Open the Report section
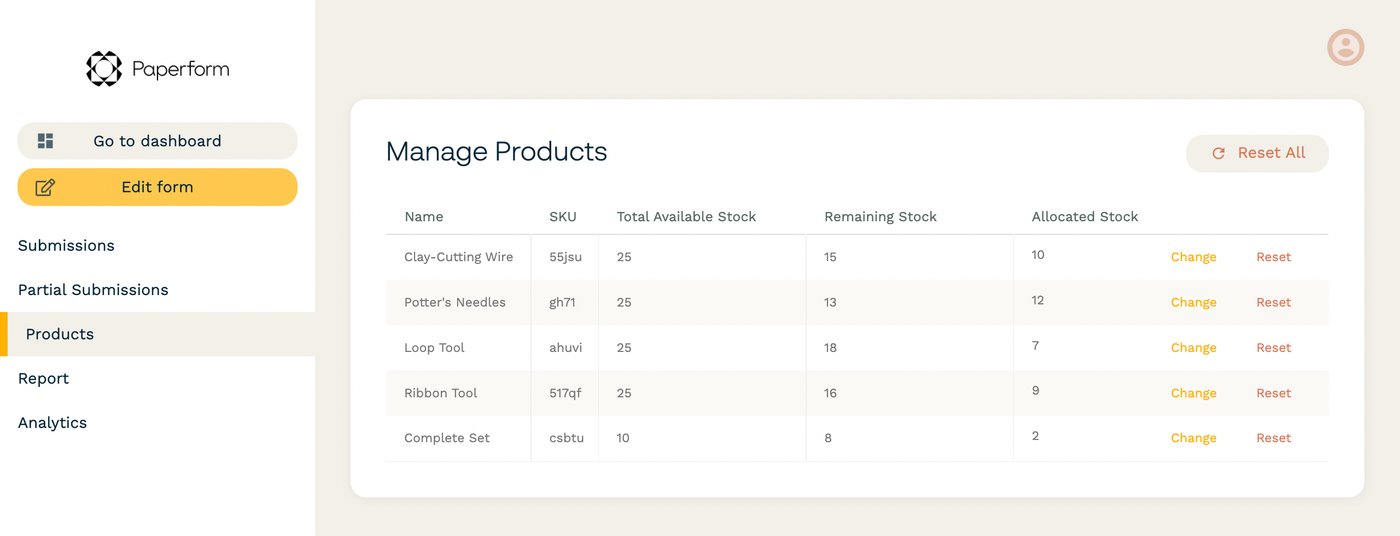The height and width of the screenshot is (536, 1400). pos(43,378)
